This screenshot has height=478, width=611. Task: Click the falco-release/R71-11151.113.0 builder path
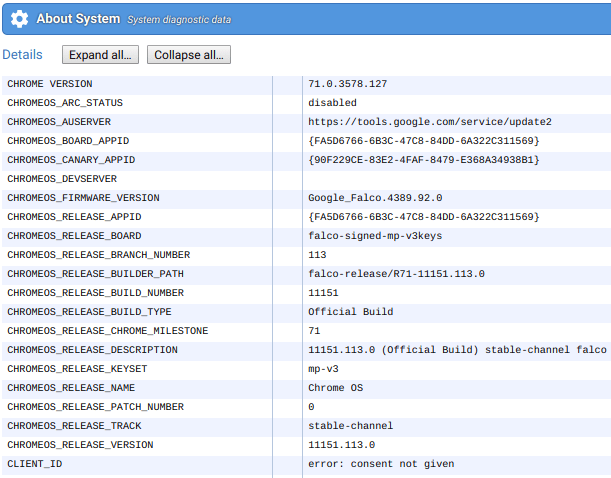pos(396,274)
